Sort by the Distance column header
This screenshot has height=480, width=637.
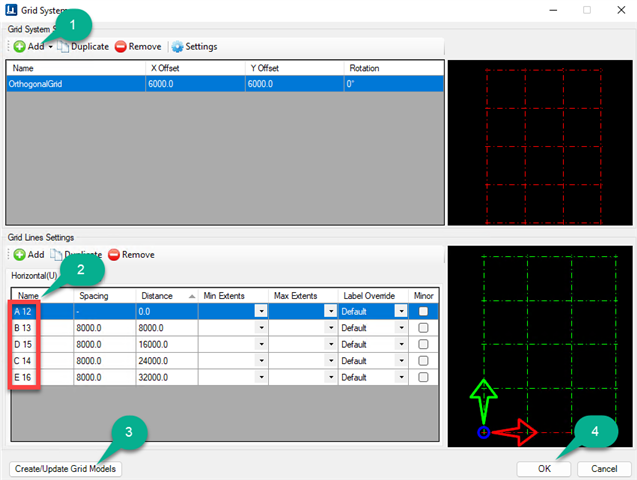[167, 296]
